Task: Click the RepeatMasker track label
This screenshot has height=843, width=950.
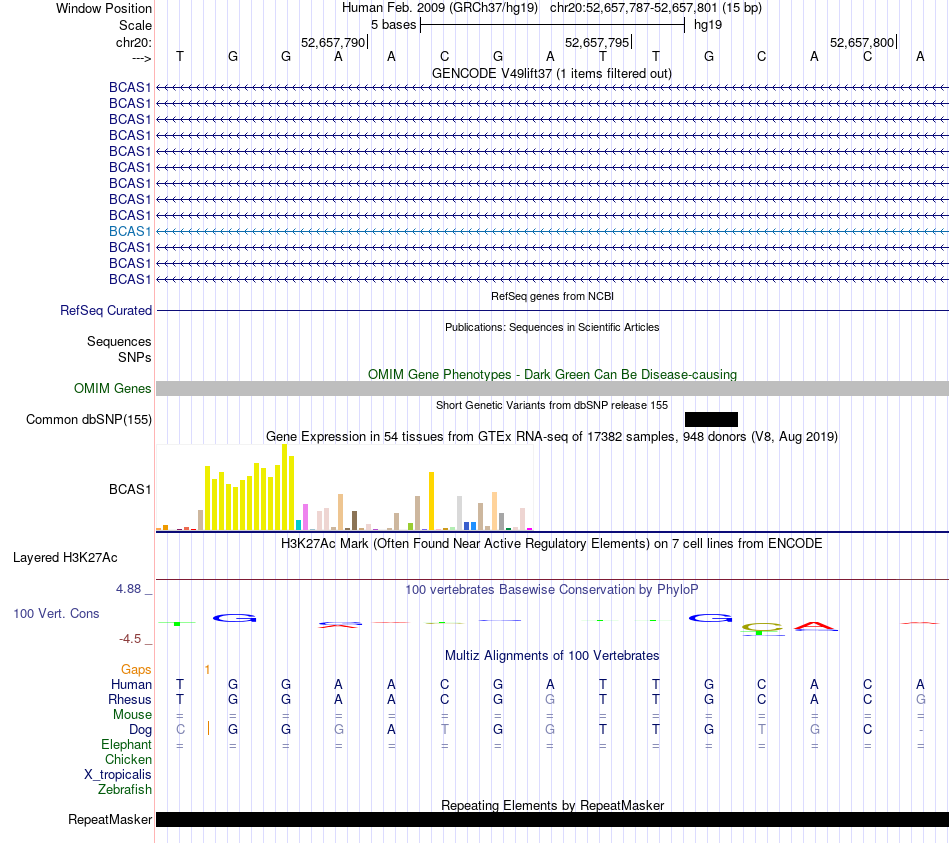Action: [110, 819]
